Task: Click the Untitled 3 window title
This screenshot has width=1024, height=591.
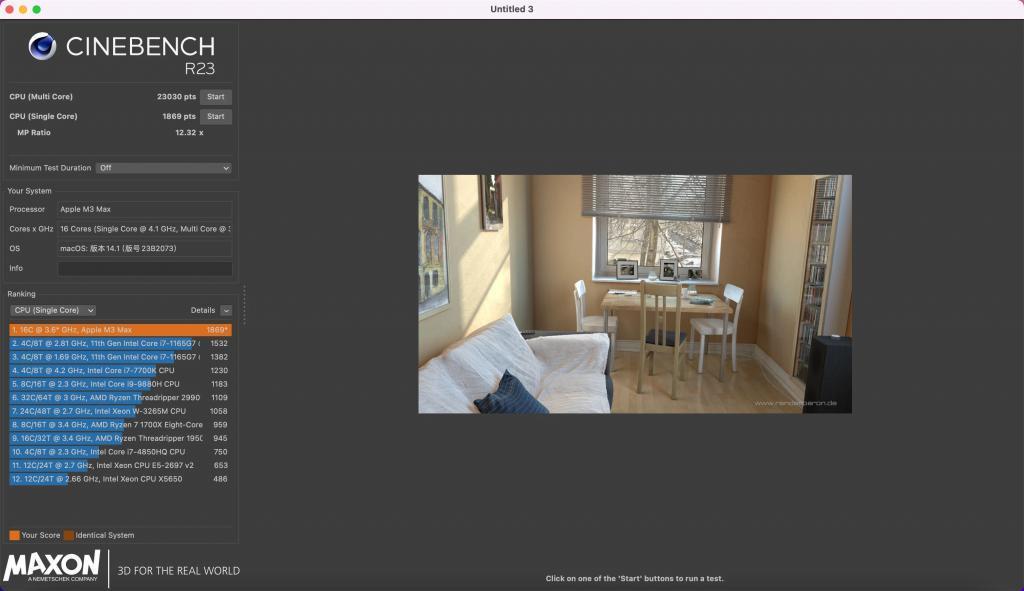Action: tap(512, 9)
